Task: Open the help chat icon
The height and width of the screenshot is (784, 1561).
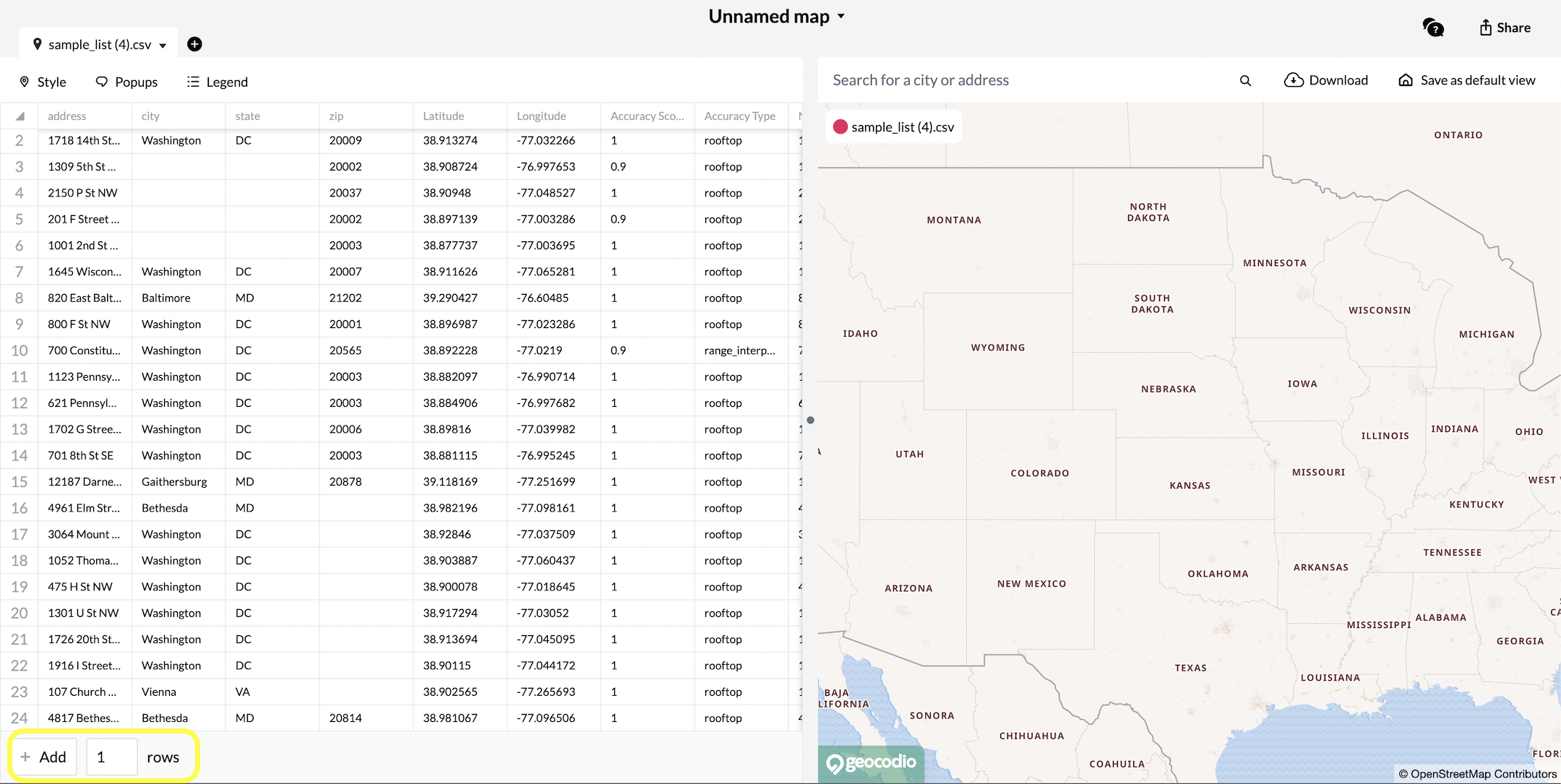Action: point(1433,27)
